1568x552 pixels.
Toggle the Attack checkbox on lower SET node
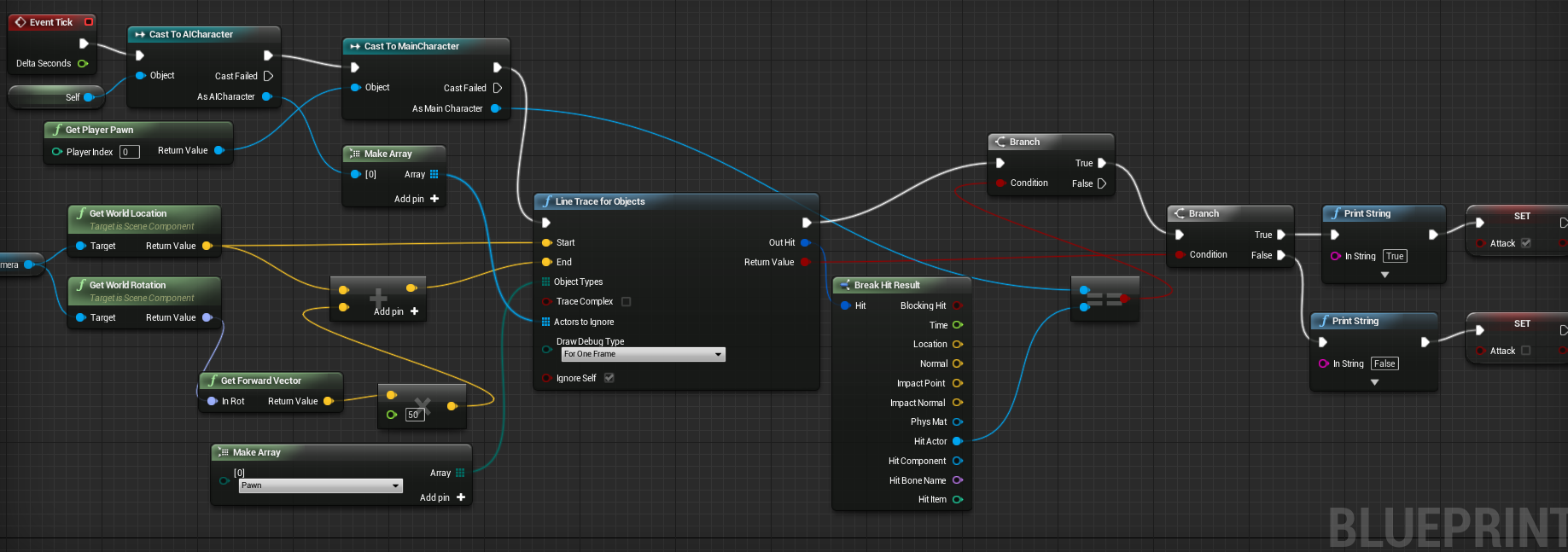click(1526, 351)
